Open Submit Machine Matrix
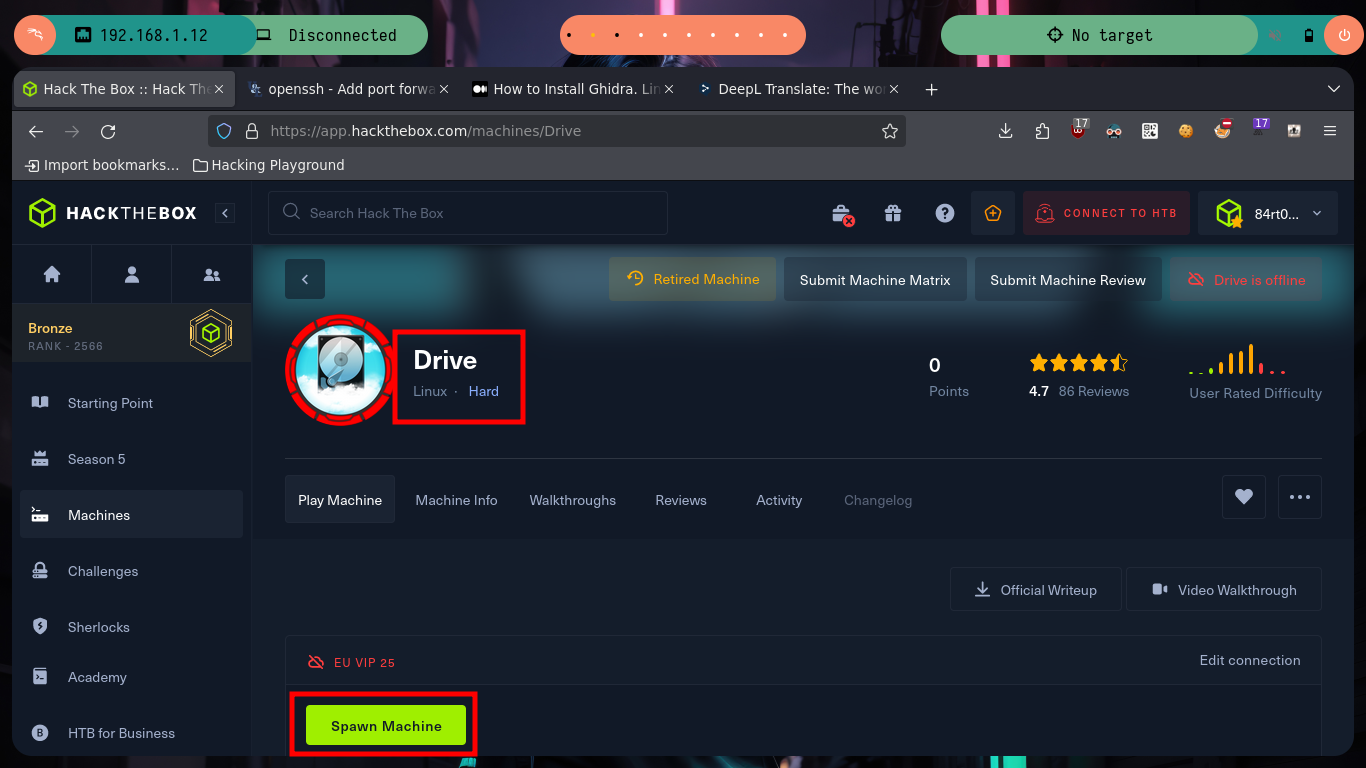This screenshot has height=768, width=1366. coord(875,280)
